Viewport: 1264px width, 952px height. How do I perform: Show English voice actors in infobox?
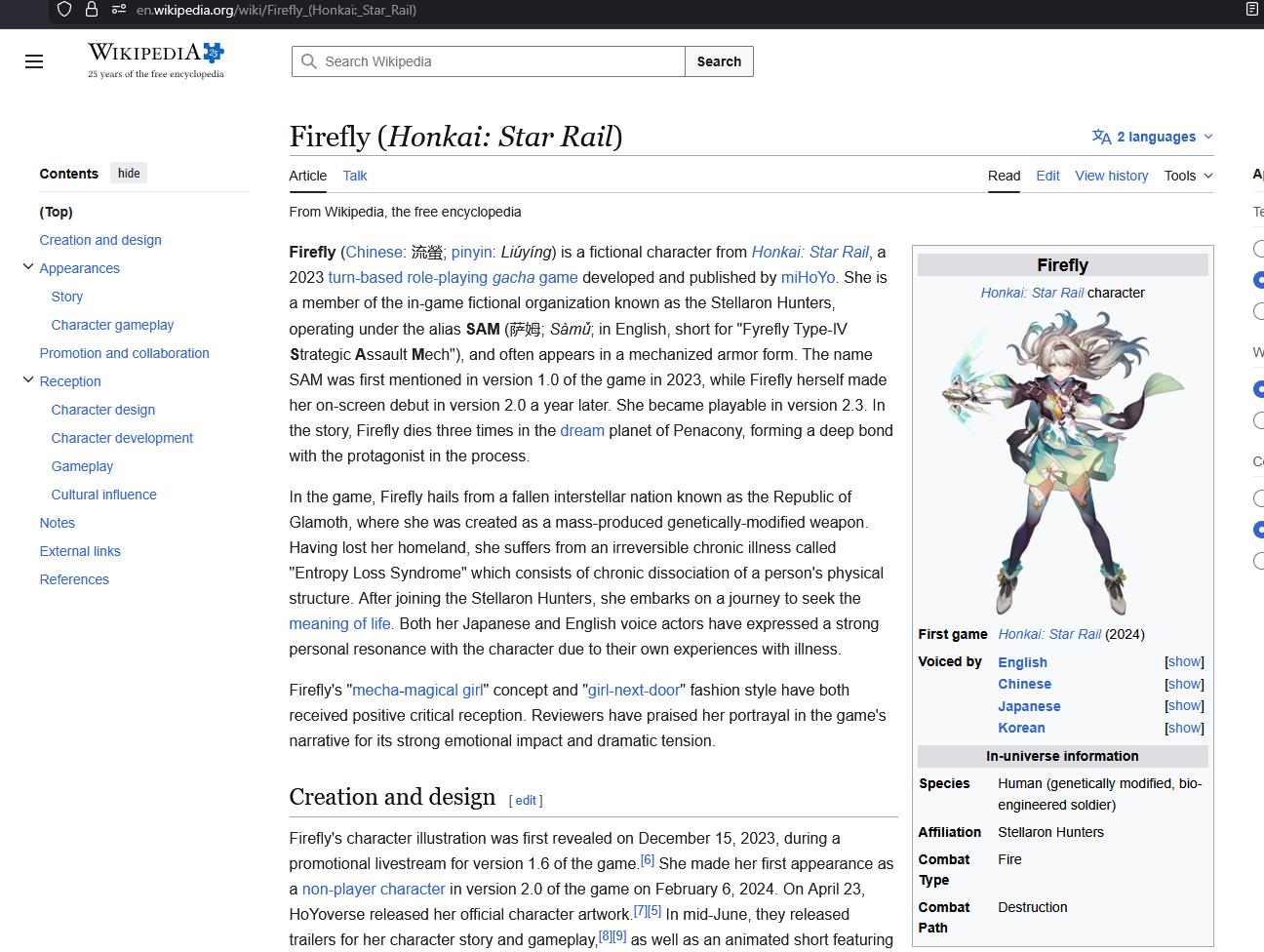(x=1184, y=662)
